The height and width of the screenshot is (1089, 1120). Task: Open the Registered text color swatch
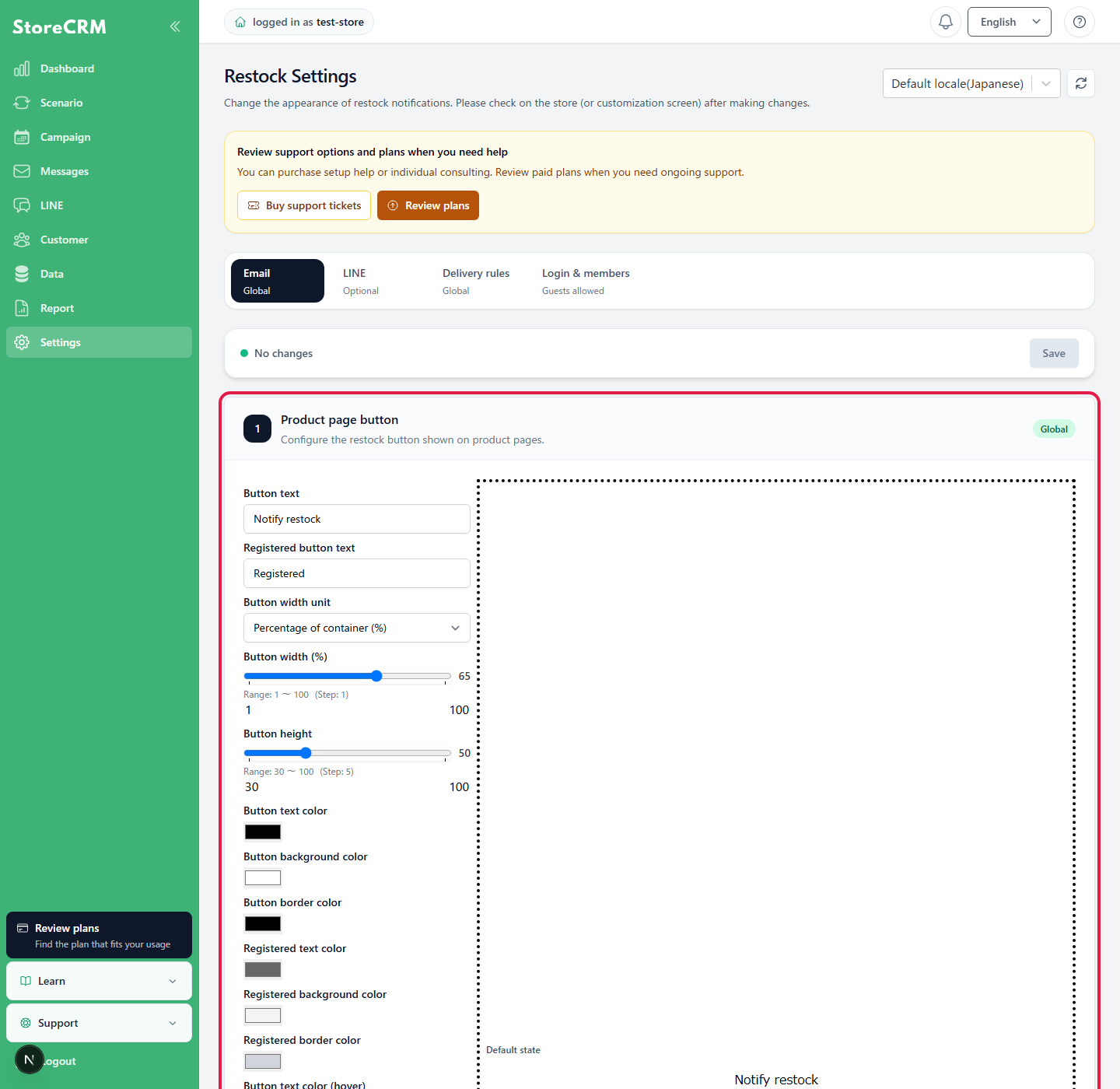click(x=263, y=970)
